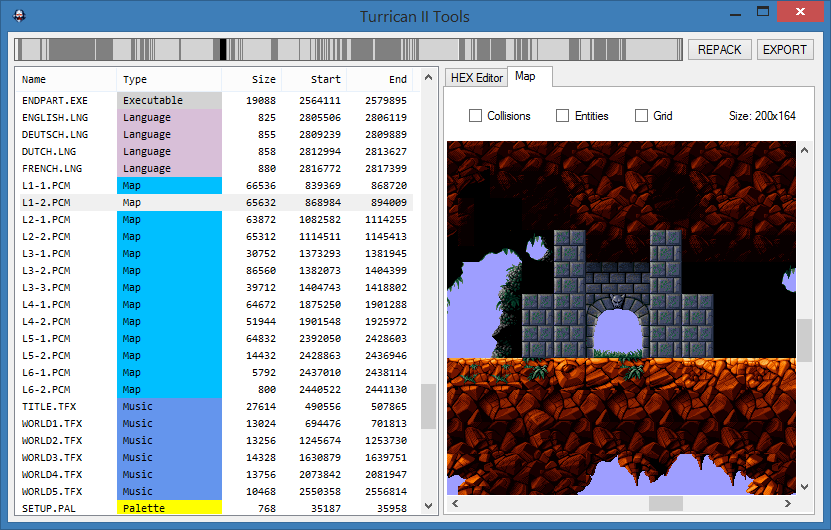Sort by the Size column header
Viewport: 831px width, 530px height.
click(x=252, y=80)
